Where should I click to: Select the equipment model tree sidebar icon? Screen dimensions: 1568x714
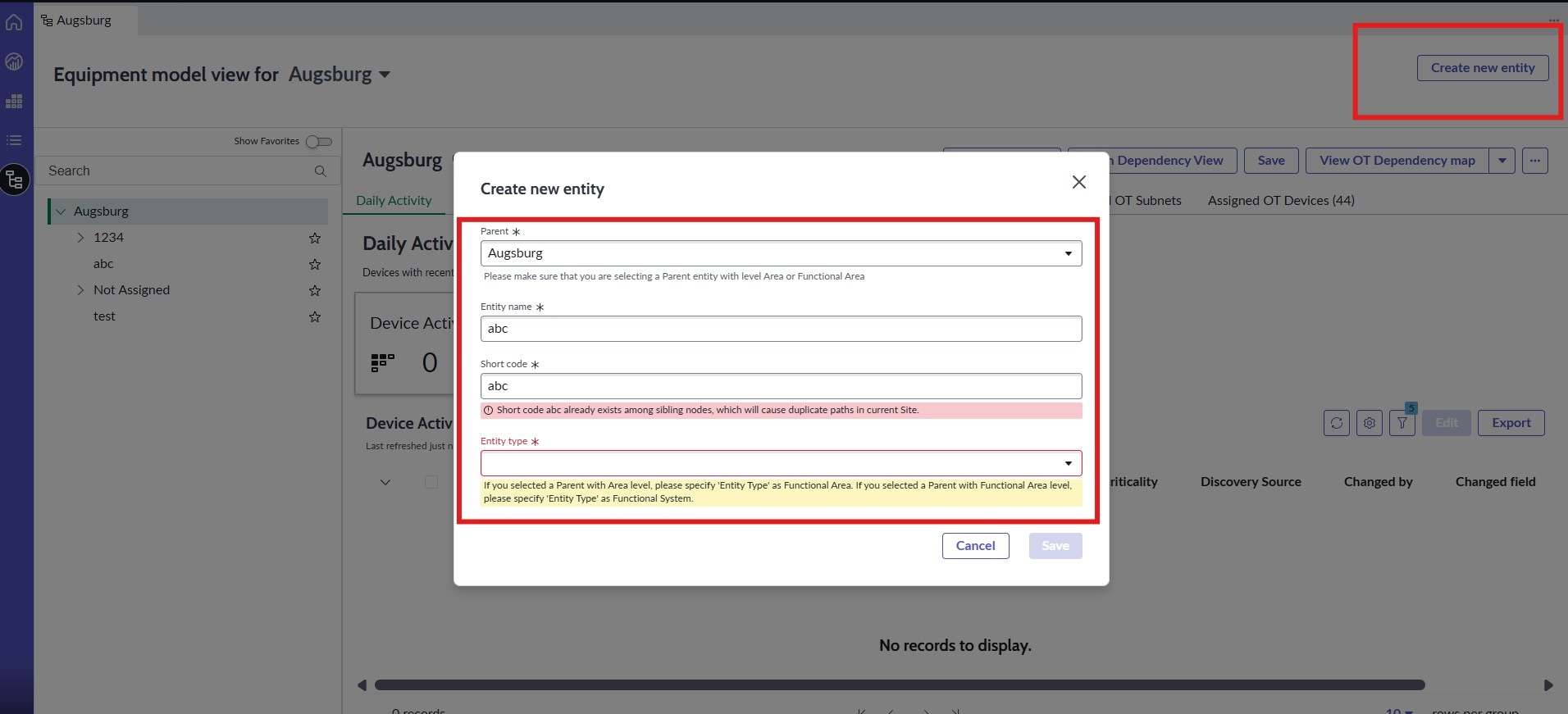(15, 180)
